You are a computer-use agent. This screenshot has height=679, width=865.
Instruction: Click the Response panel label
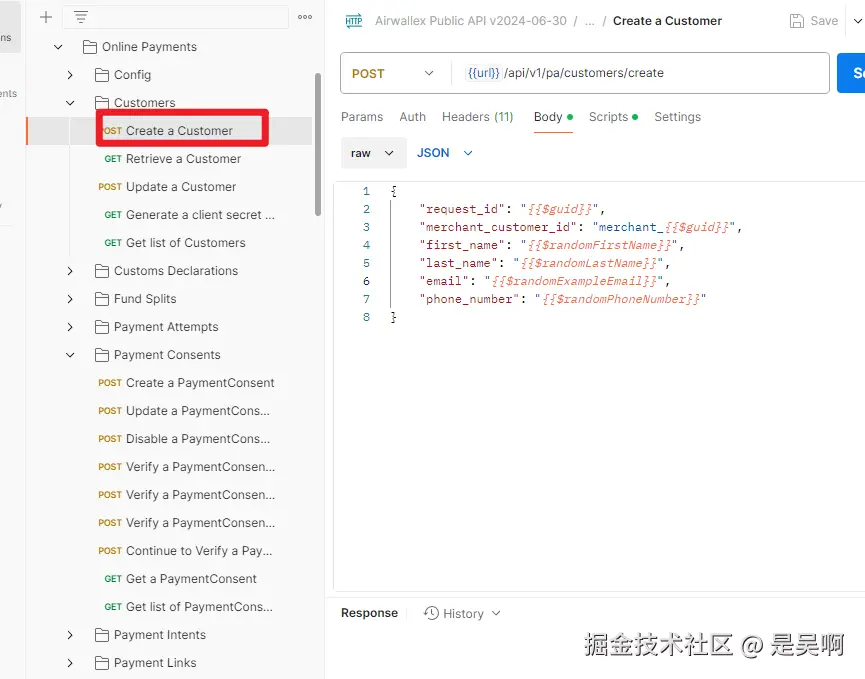click(369, 613)
